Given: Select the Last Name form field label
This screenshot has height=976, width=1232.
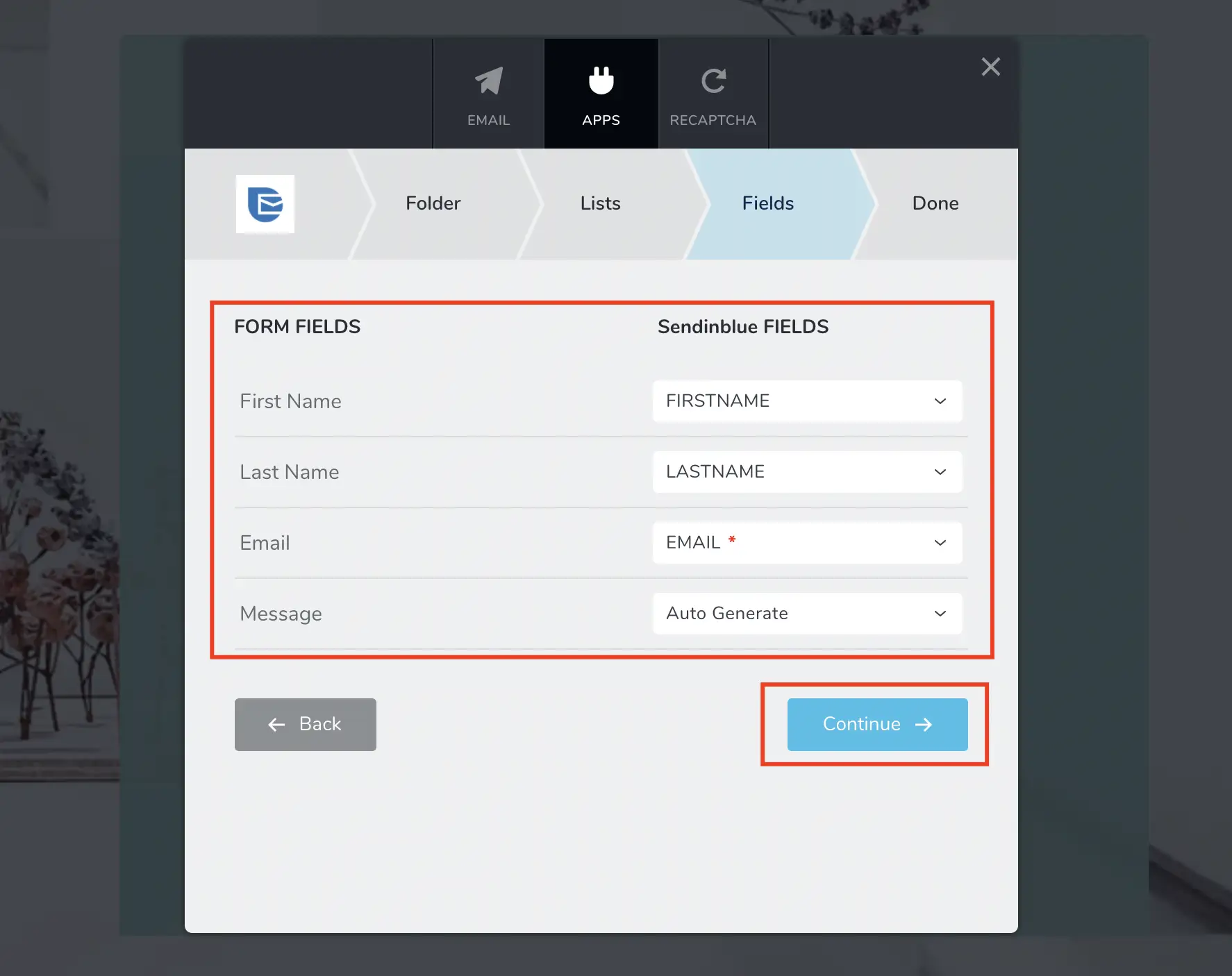Looking at the screenshot, I should point(290,472).
